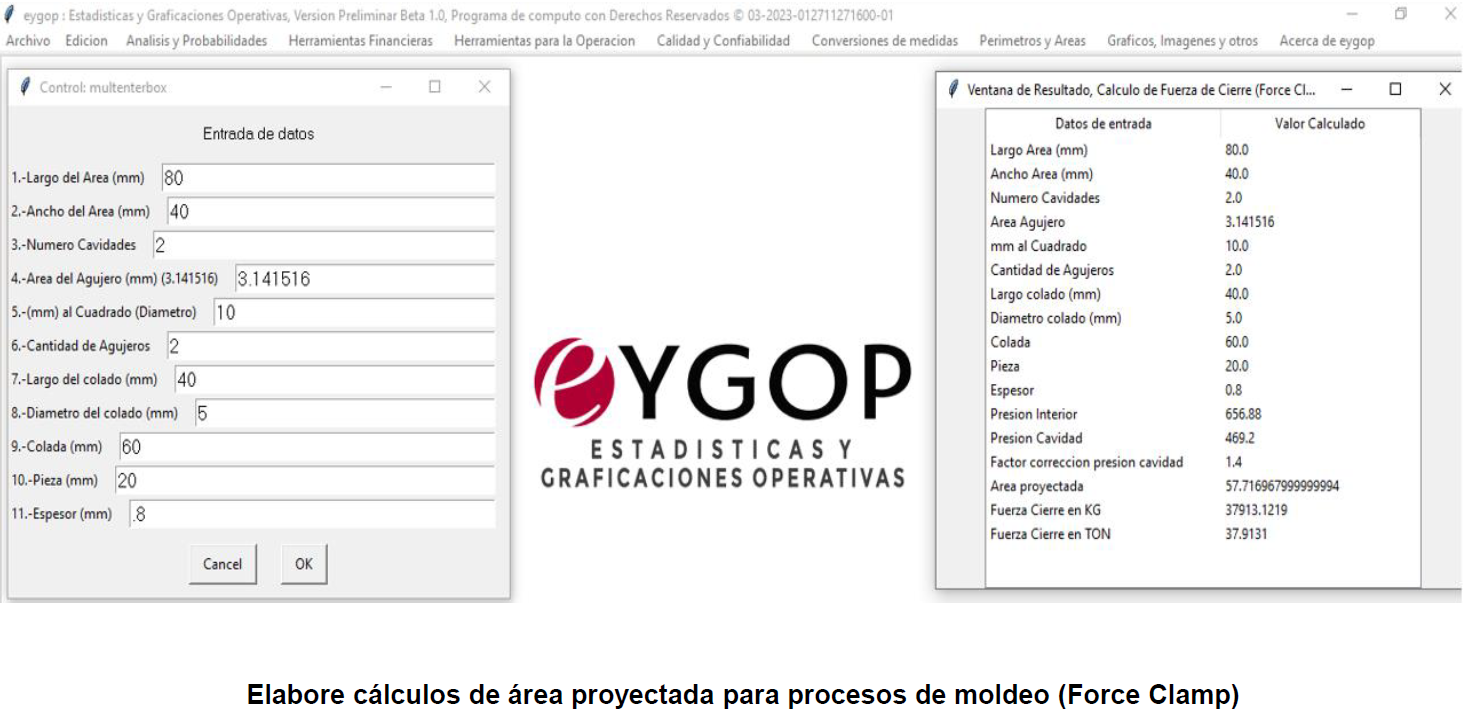The height and width of the screenshot is (713, 1470).
Task: Click the feather icon in Ventana de Resultado titlebar
Action: 953,89
